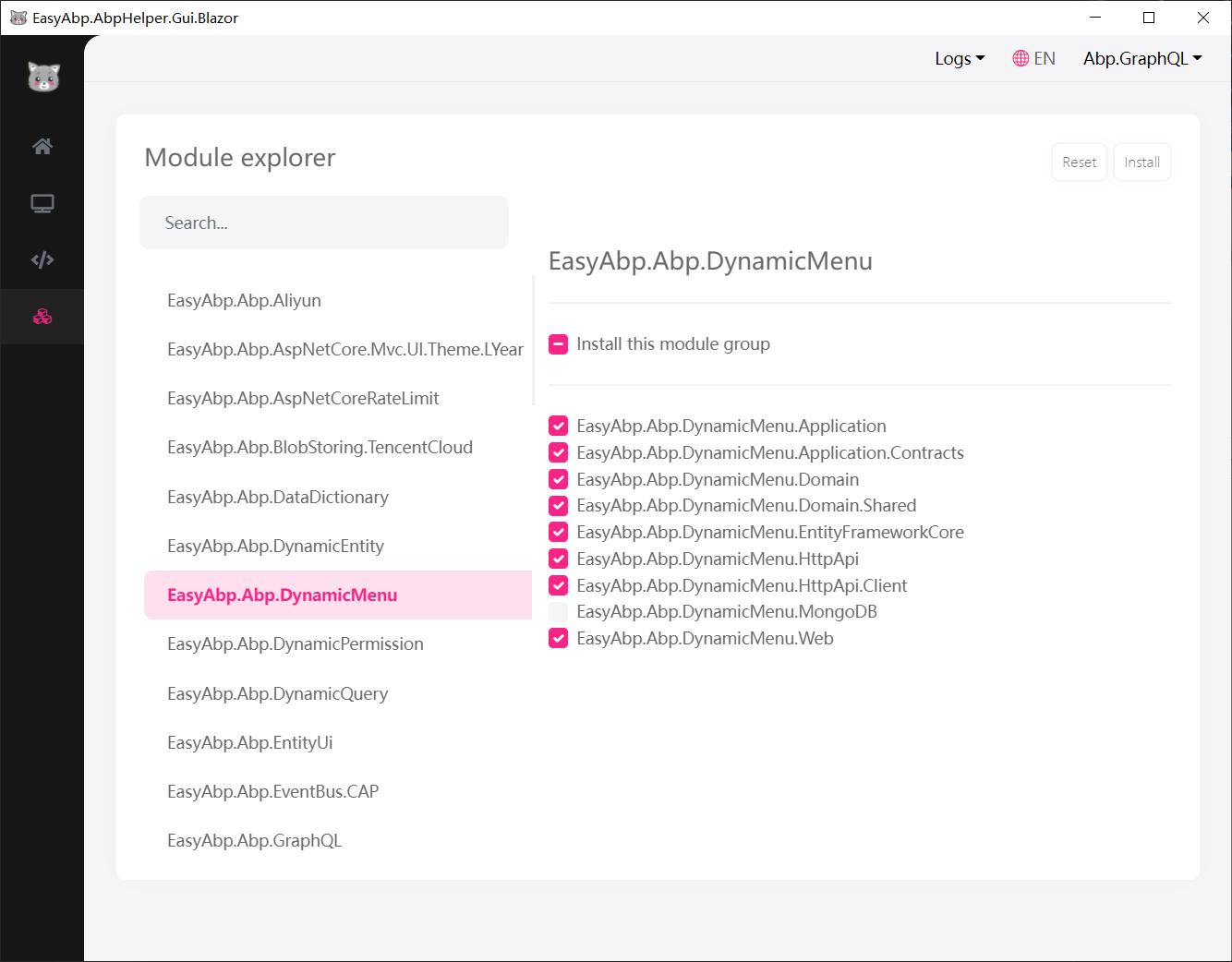Click the app icon in title bar

(x=18, y=18)
